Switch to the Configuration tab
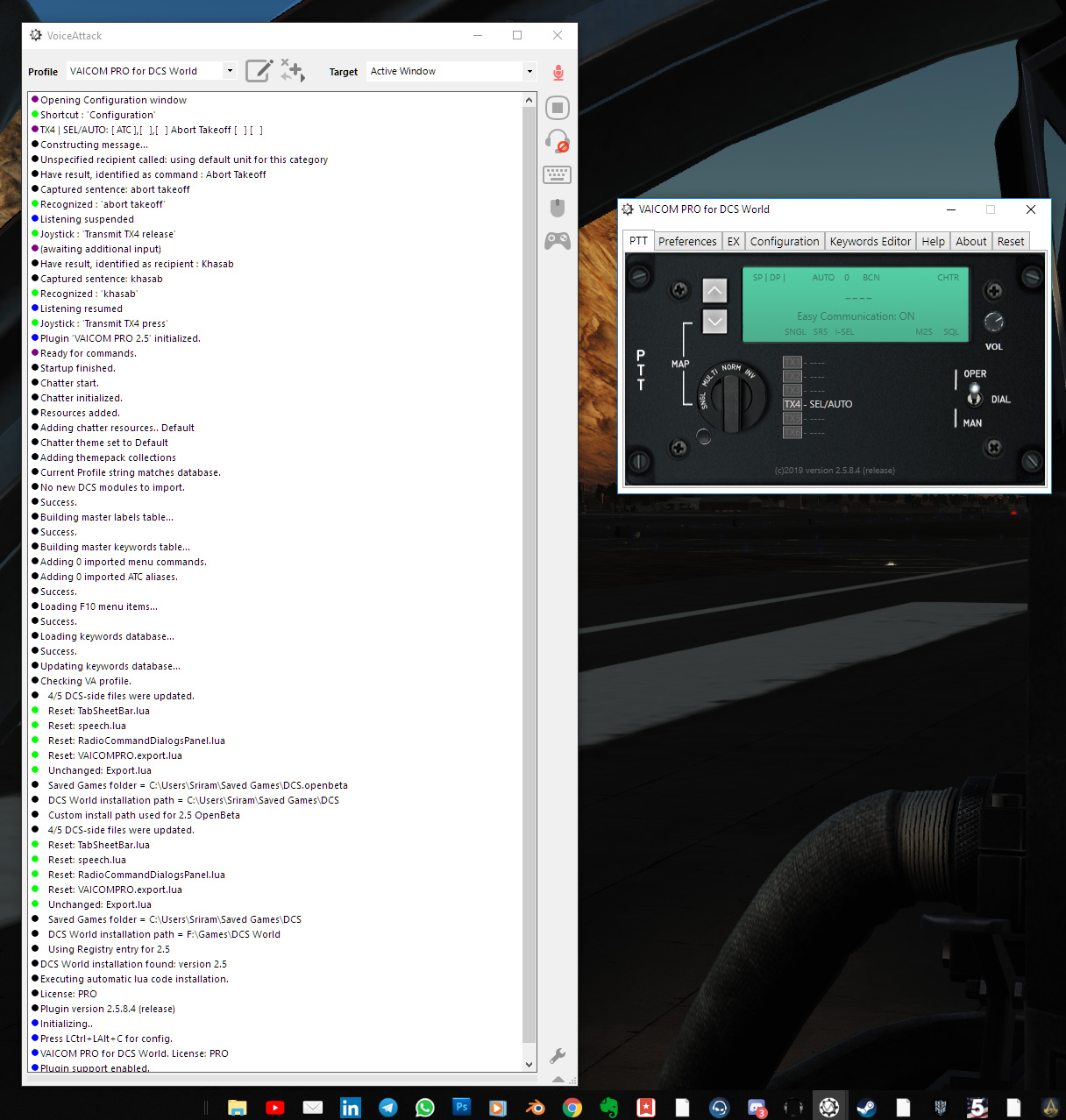This screenshot has width=1066, height=1120. [785, 241]
